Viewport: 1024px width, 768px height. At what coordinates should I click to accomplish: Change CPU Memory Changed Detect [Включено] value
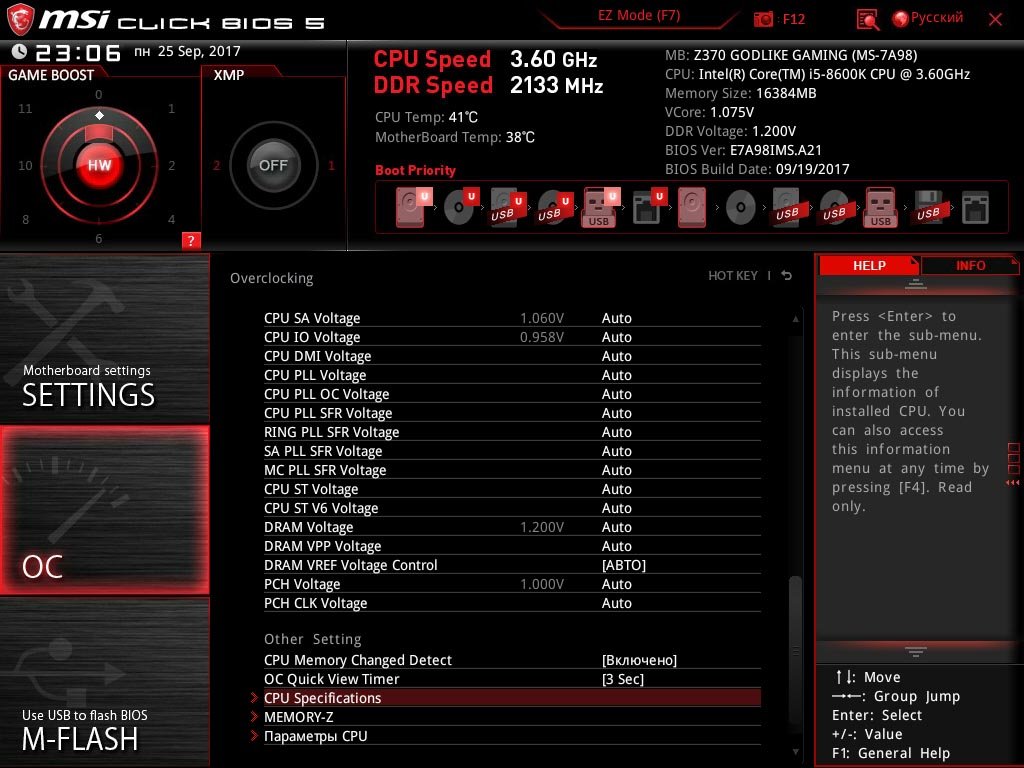[x=639, y=660]
